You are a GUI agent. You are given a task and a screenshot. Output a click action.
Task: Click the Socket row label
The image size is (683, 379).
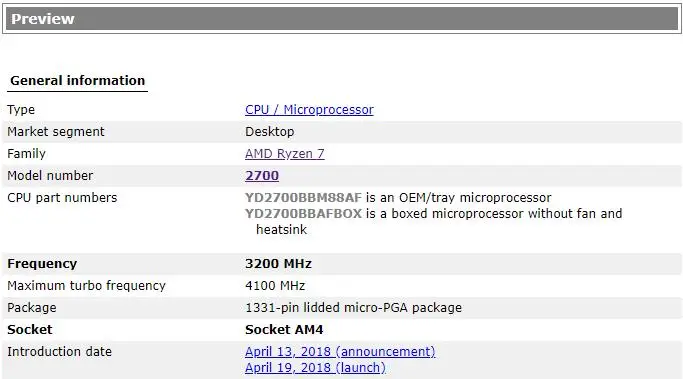(x=30, y=330)
